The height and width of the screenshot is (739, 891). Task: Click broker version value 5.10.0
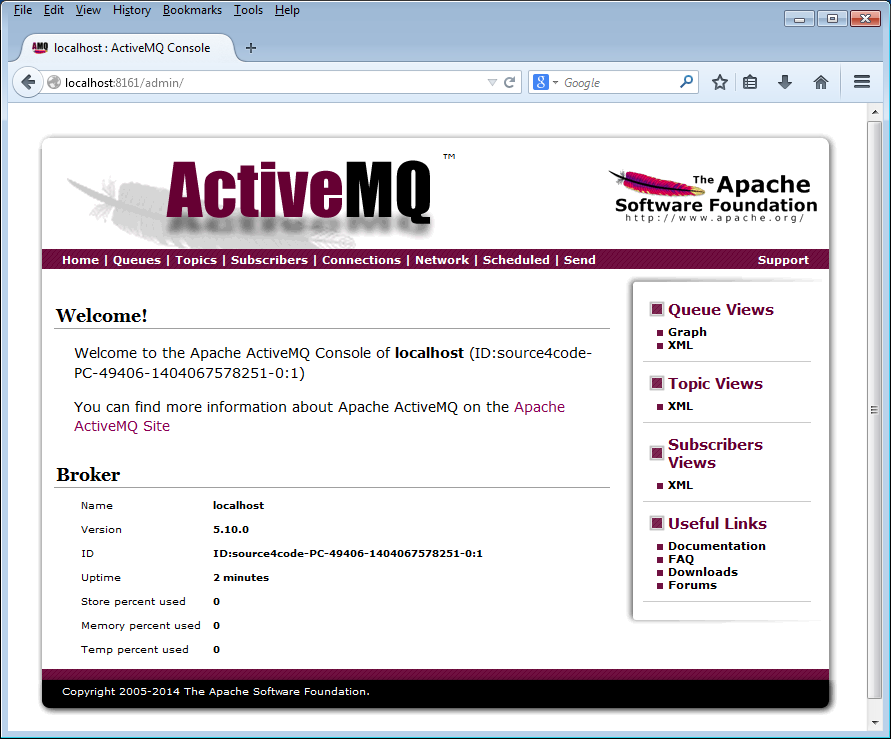pos(231,529)
